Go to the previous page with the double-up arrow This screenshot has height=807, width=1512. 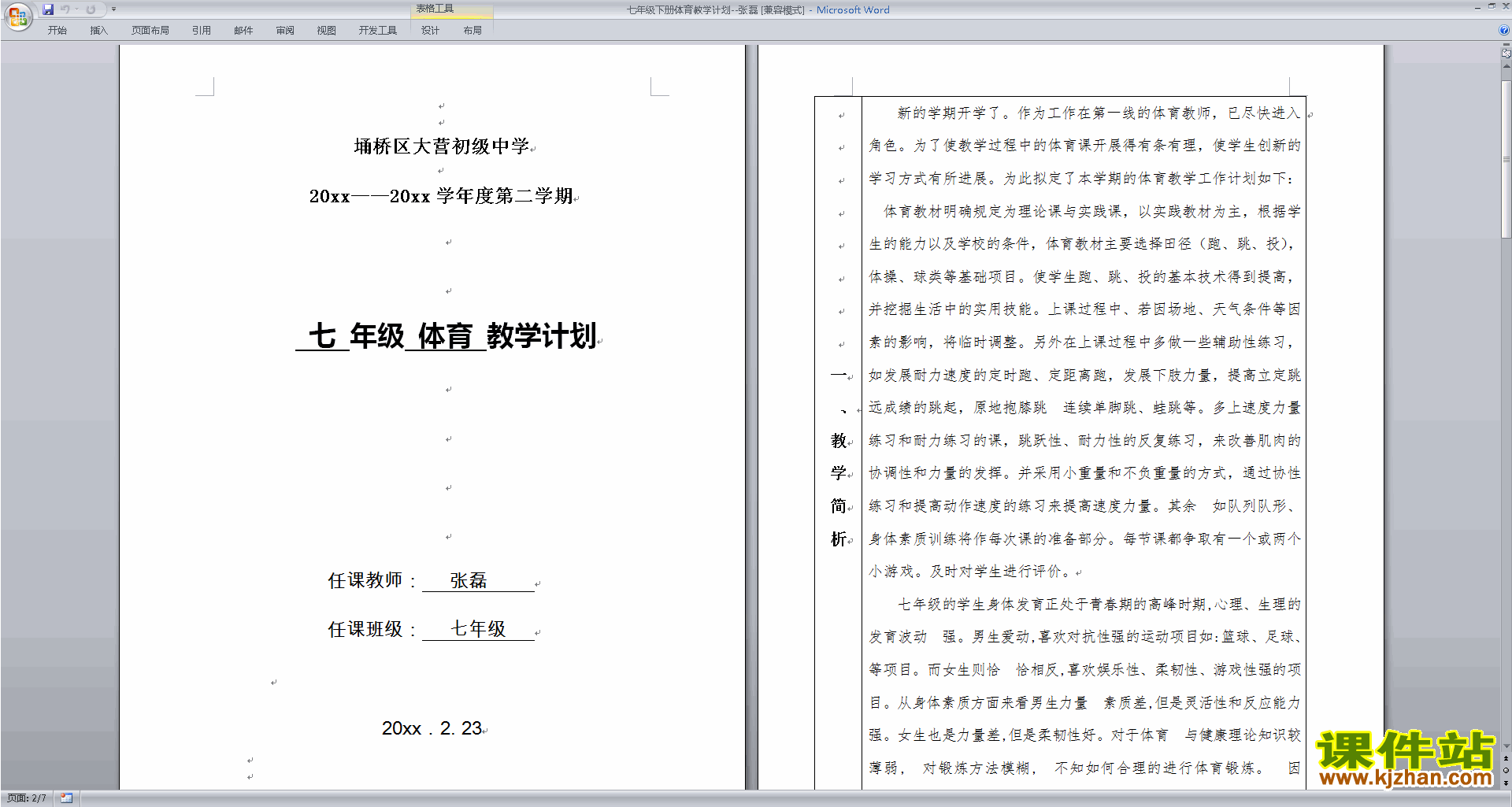[x=1506, y=758]
